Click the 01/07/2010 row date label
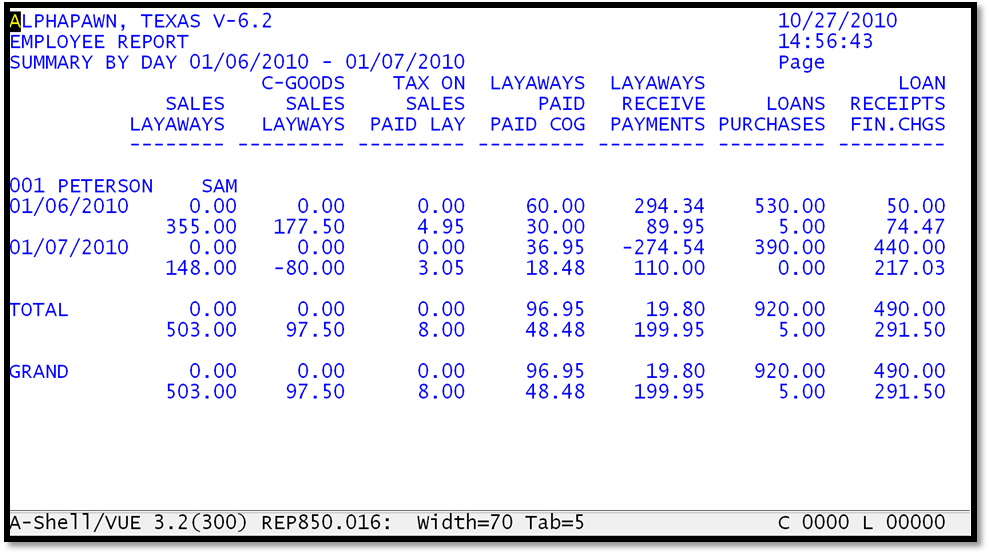 click(69, 248)
